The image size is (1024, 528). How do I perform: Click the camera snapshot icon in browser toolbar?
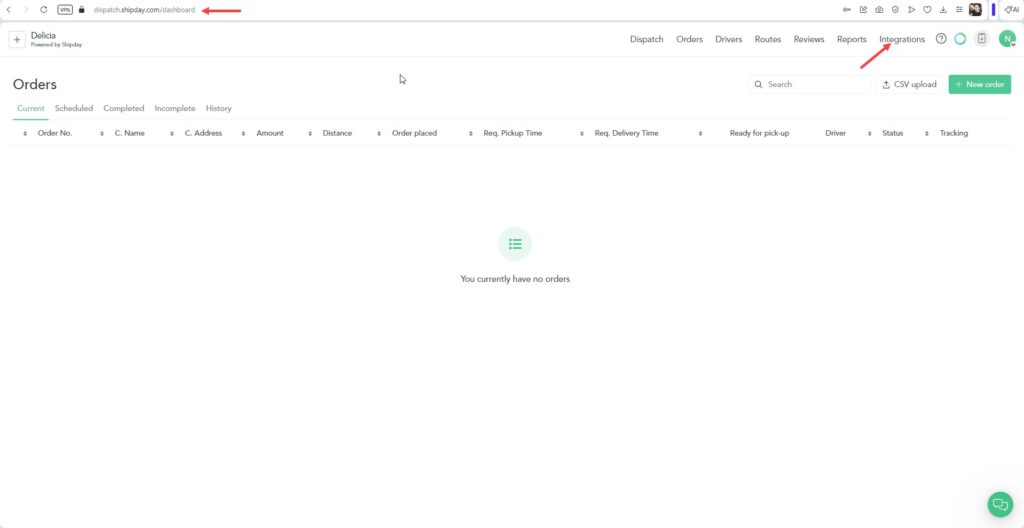point(879,9)
